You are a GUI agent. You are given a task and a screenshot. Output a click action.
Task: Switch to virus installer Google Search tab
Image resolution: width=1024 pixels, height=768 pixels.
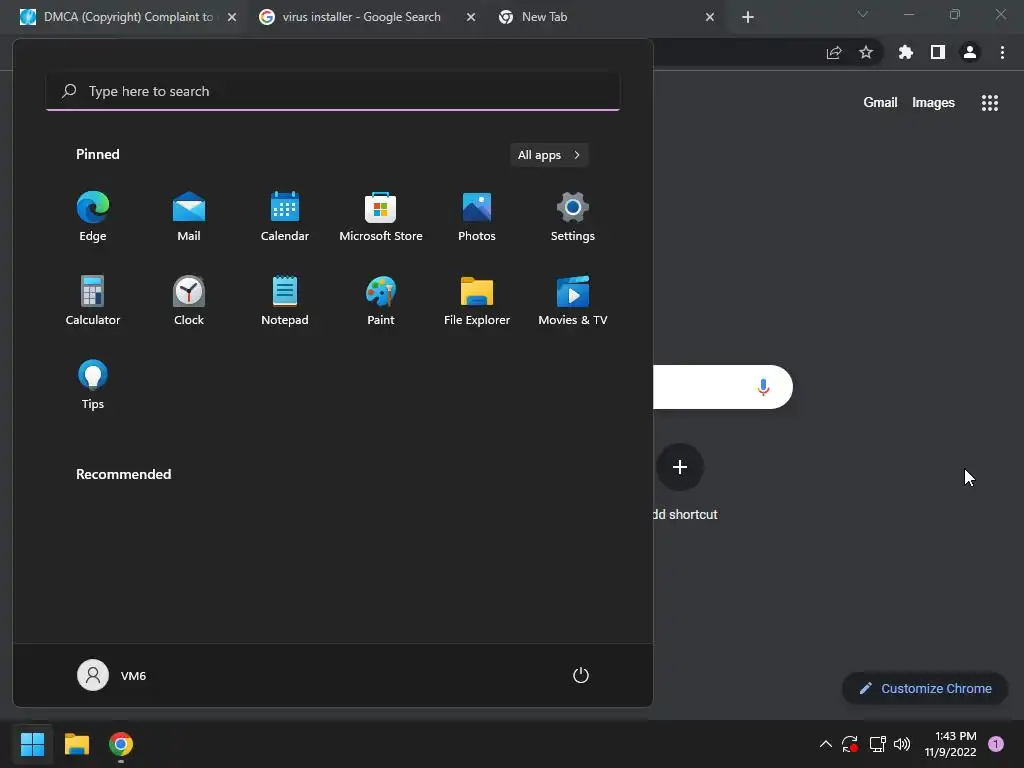pyautogui.click(x=361, y=17)
